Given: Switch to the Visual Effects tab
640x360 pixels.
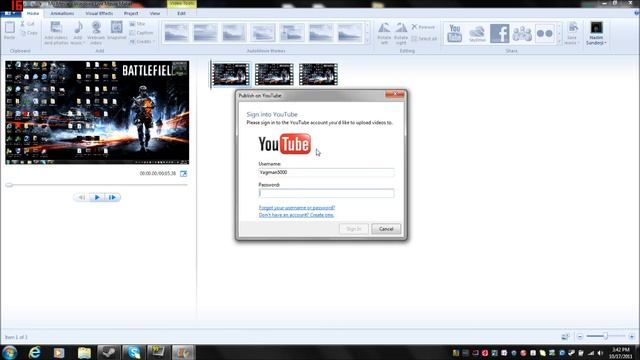Looking at the screenshot, I should coord(99,13).
